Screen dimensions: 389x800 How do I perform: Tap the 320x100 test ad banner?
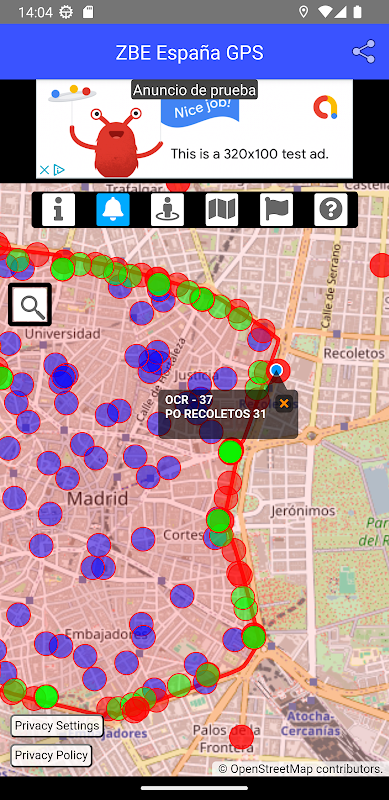[194, 129]
